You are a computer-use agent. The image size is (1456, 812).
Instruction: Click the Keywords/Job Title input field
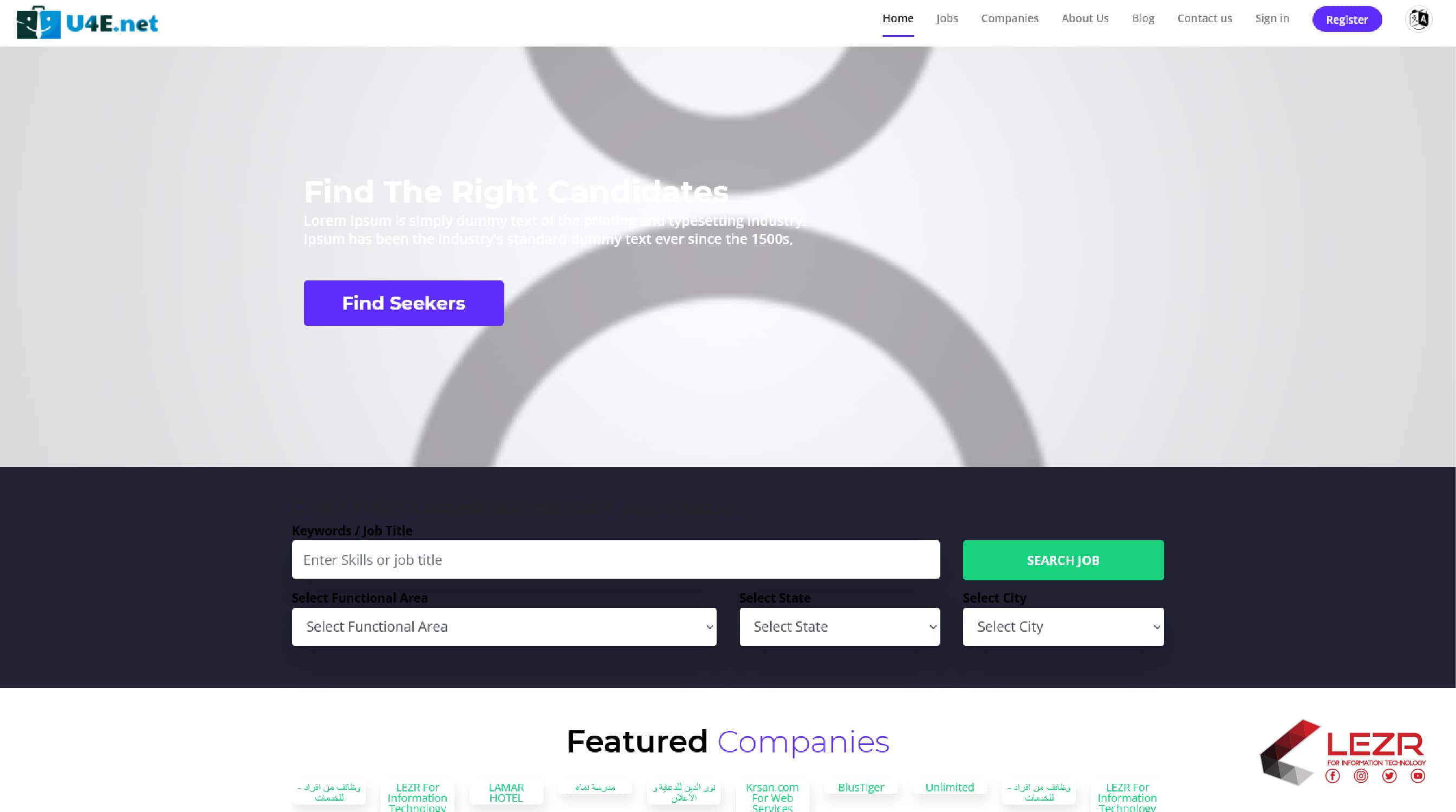pos(615,559)
